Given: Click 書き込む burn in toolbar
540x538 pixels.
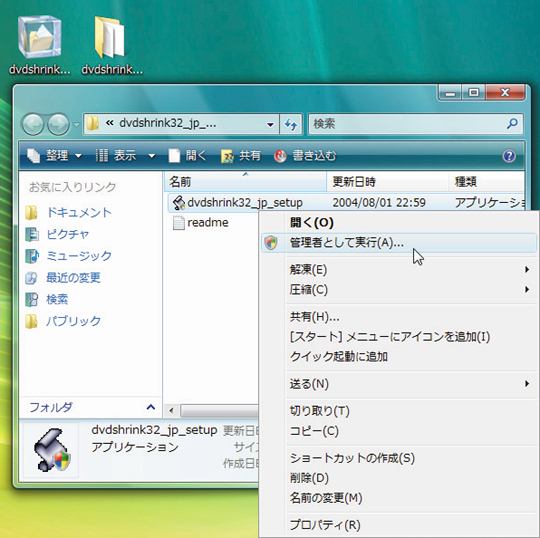Looking at the screenshot, I should click(305, 156).
